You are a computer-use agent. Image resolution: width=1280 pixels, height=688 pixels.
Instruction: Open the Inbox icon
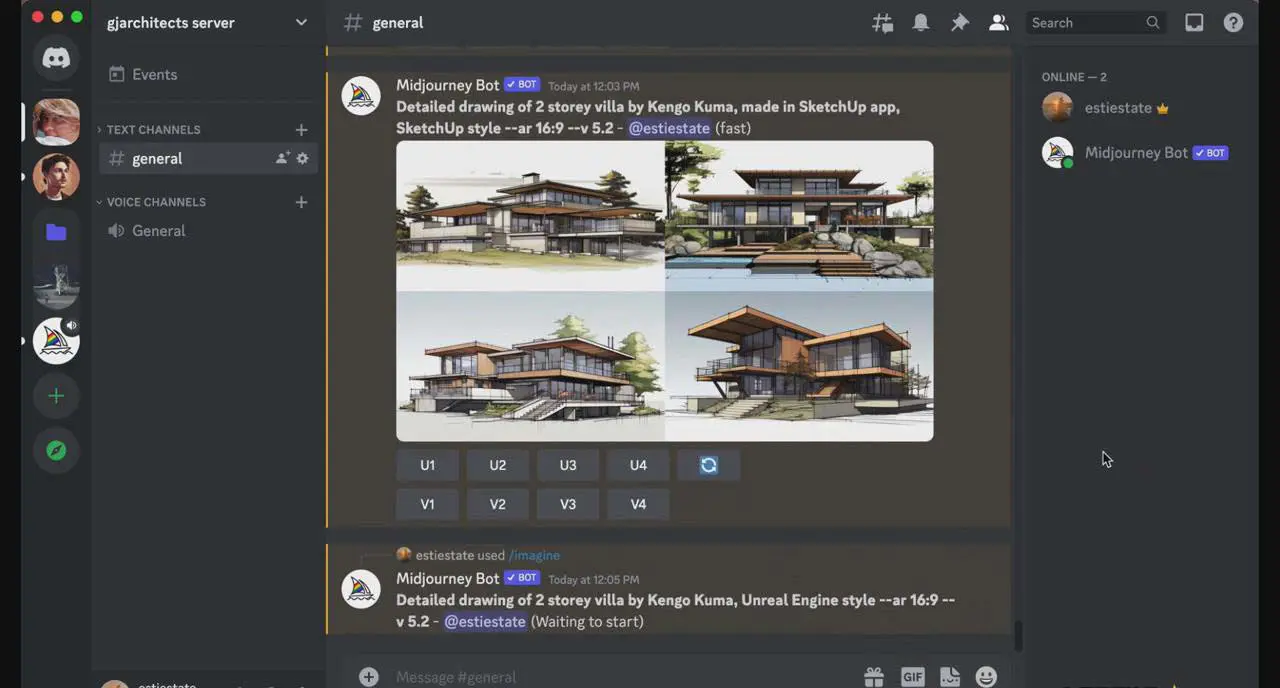click(1194, 23)
